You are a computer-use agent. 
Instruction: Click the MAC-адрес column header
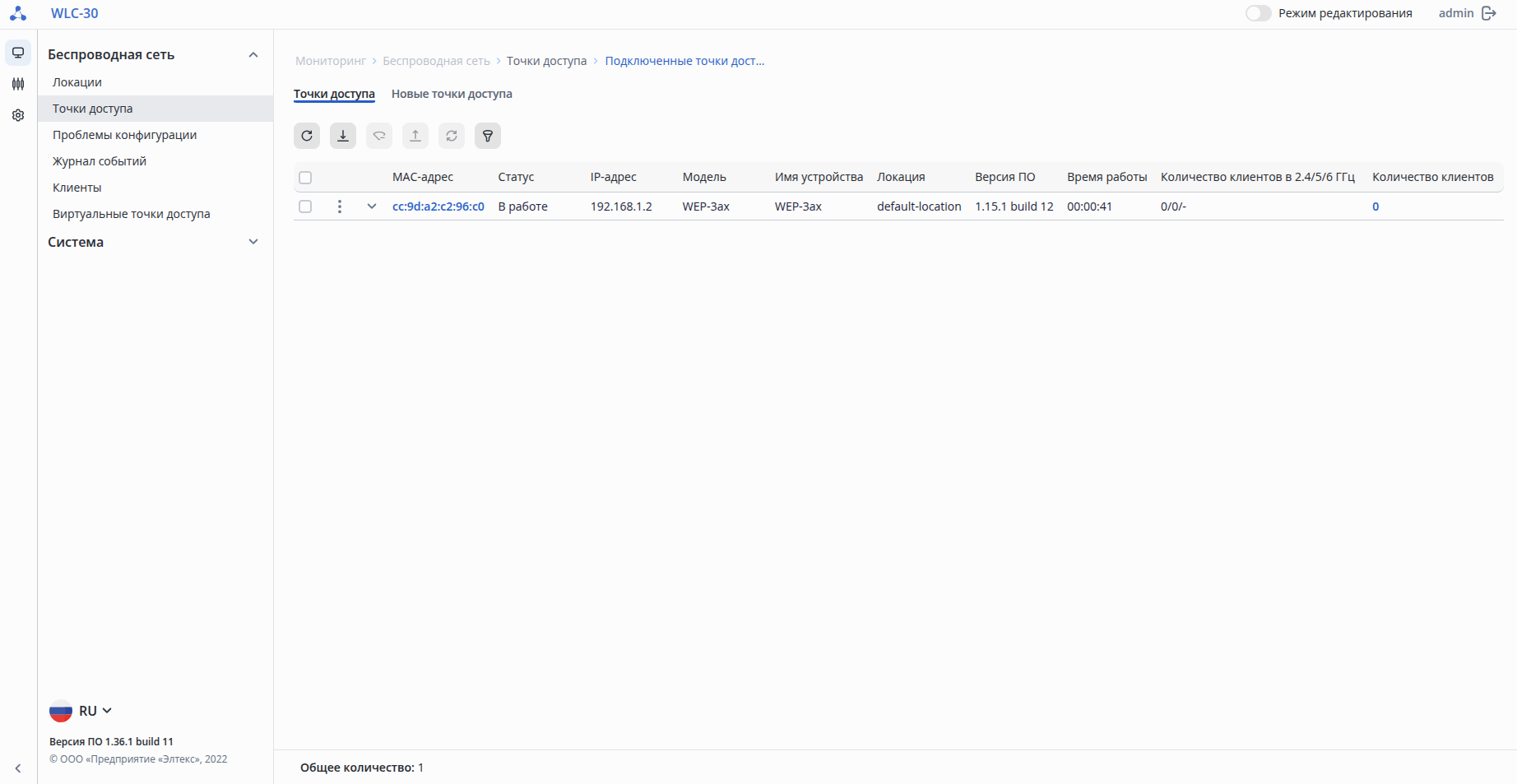point(423,177)
